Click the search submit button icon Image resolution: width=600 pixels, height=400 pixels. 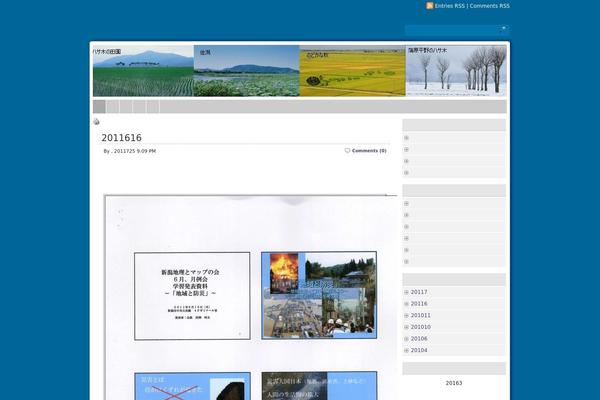(x=504, y=29)
